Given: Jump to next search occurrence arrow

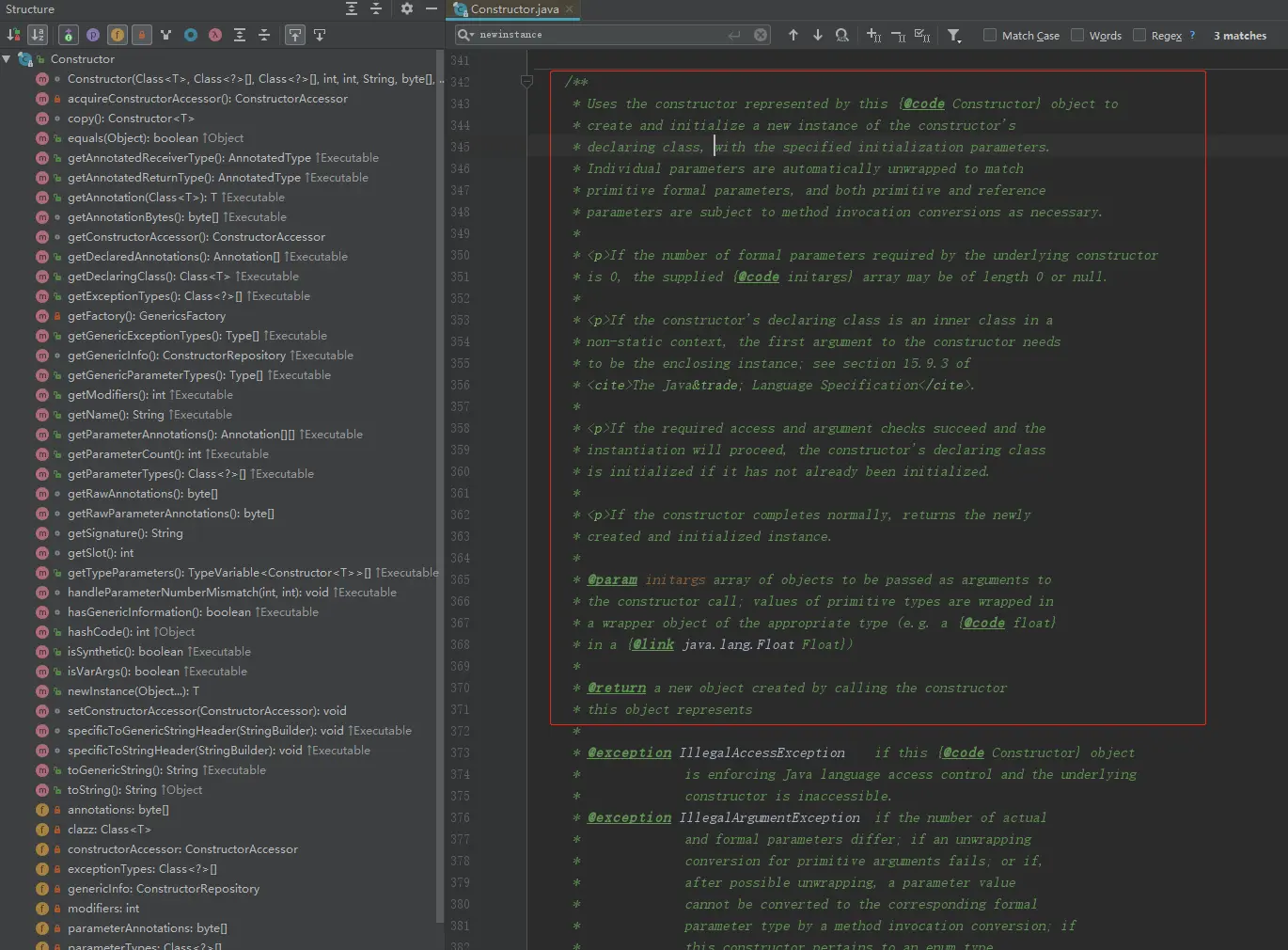Looking at the screenshot, I should 818,35.
